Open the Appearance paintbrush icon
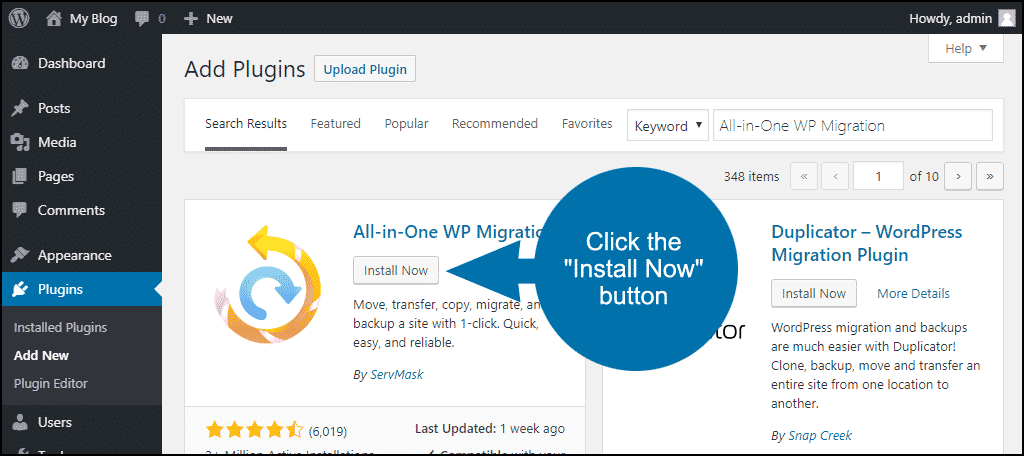 20,255
